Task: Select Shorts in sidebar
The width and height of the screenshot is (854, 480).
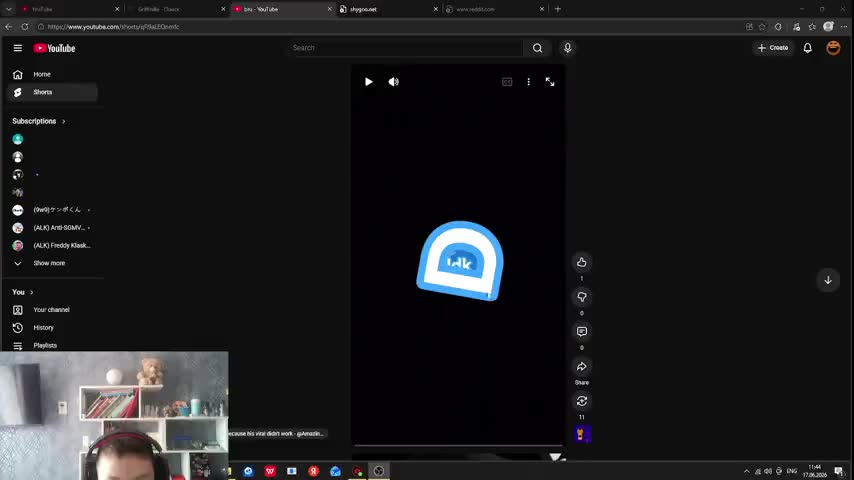Action: pyautogui.click(x=52, y=92)
